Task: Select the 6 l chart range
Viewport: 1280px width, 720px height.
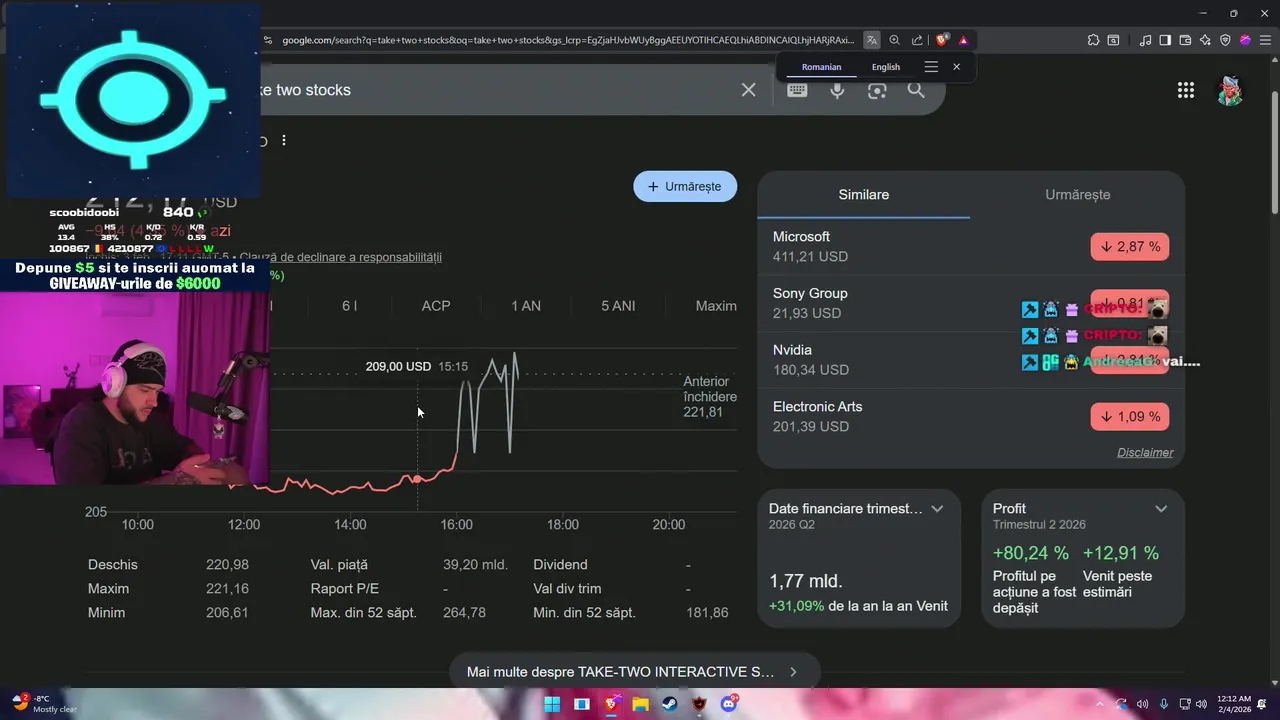Action: click(349, 306)
